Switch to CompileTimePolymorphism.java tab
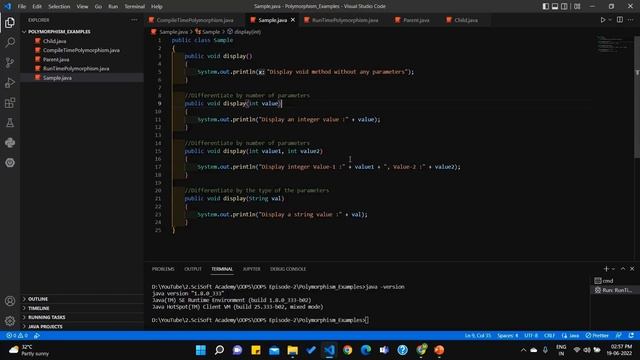This screenshot has width=640, height=360. point(195,20)
